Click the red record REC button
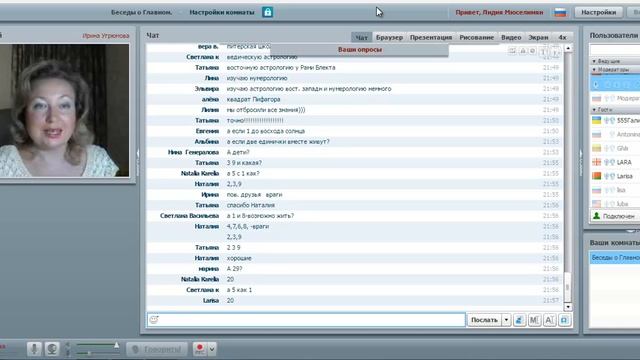This screenshot has width=640, height=360. [200, 349]
